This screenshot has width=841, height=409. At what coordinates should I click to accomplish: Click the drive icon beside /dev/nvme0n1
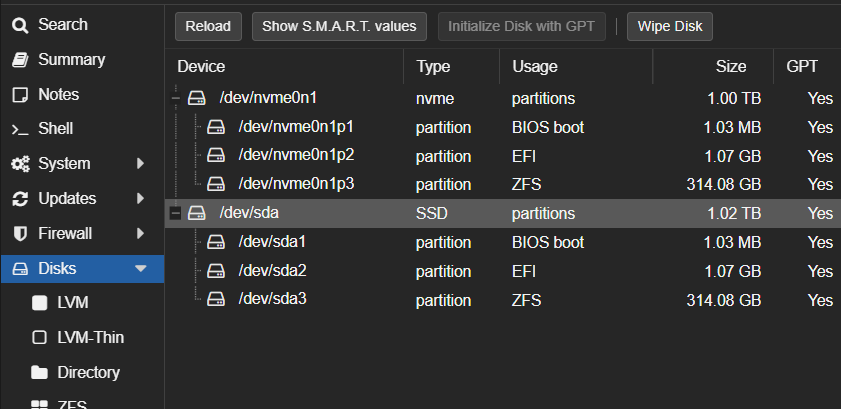(x=198, y=98)
